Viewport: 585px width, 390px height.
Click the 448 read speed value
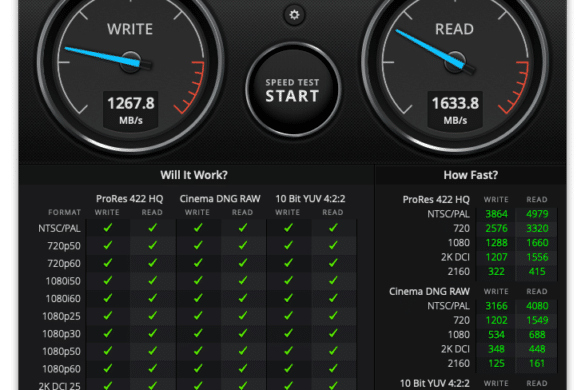click(x=537, y=349)
